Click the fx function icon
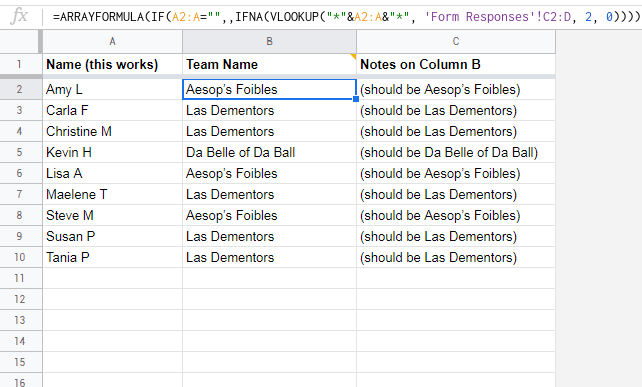Image resolution: width=642 pixels, height=387 pixels. click(19, 16)
